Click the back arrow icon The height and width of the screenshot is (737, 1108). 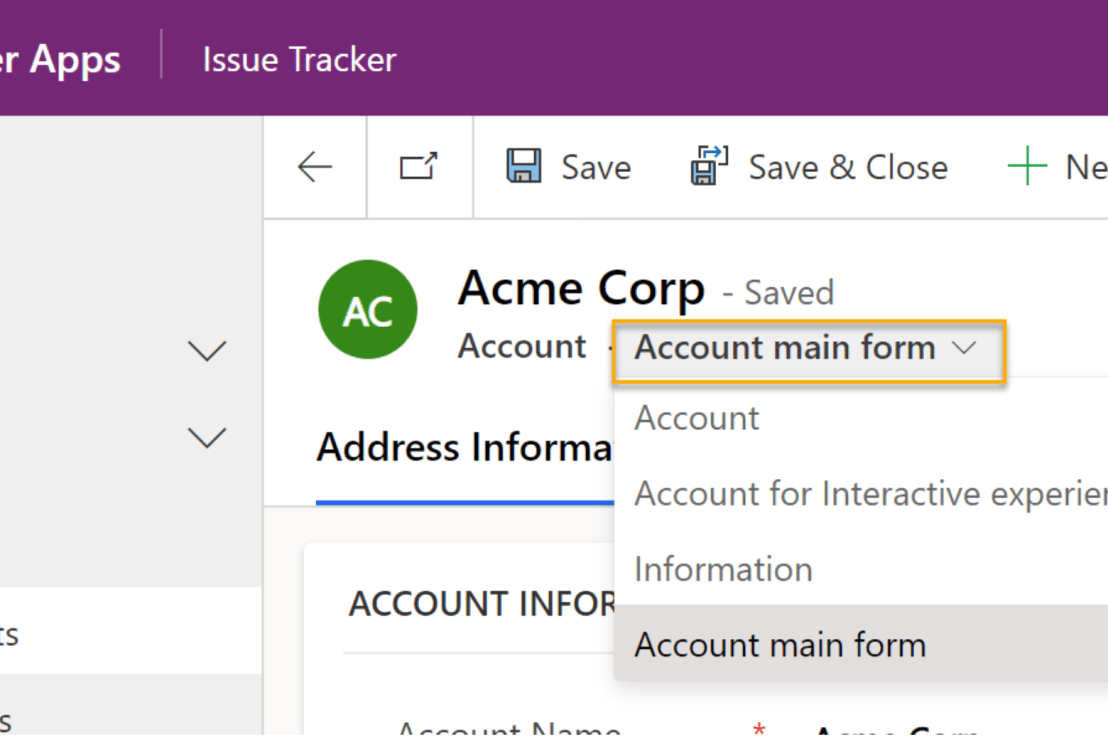314,167
